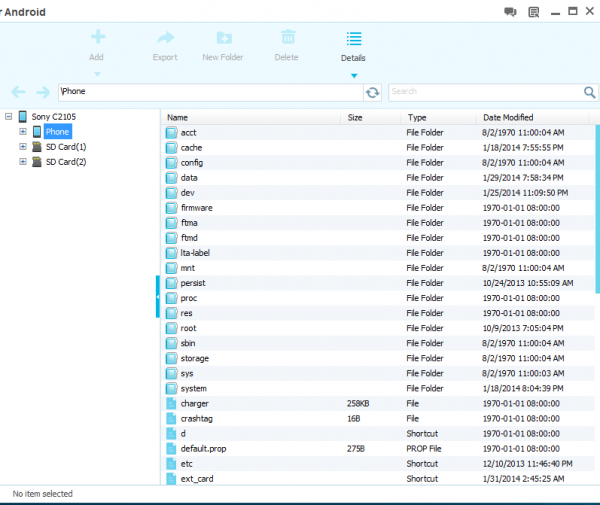Click the etc shortcut icon
Screen dimensions: 600x505
[171, 464]
